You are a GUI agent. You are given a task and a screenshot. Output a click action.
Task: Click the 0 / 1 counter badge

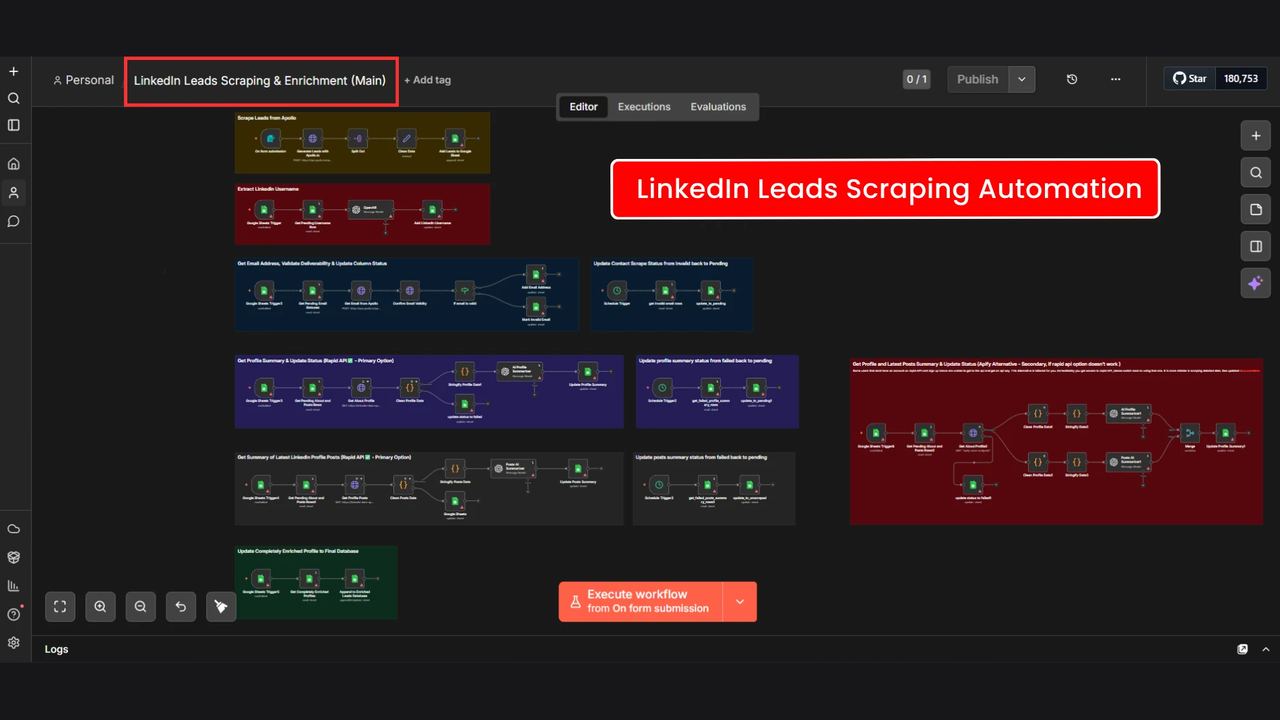click(x=917, y=79)
